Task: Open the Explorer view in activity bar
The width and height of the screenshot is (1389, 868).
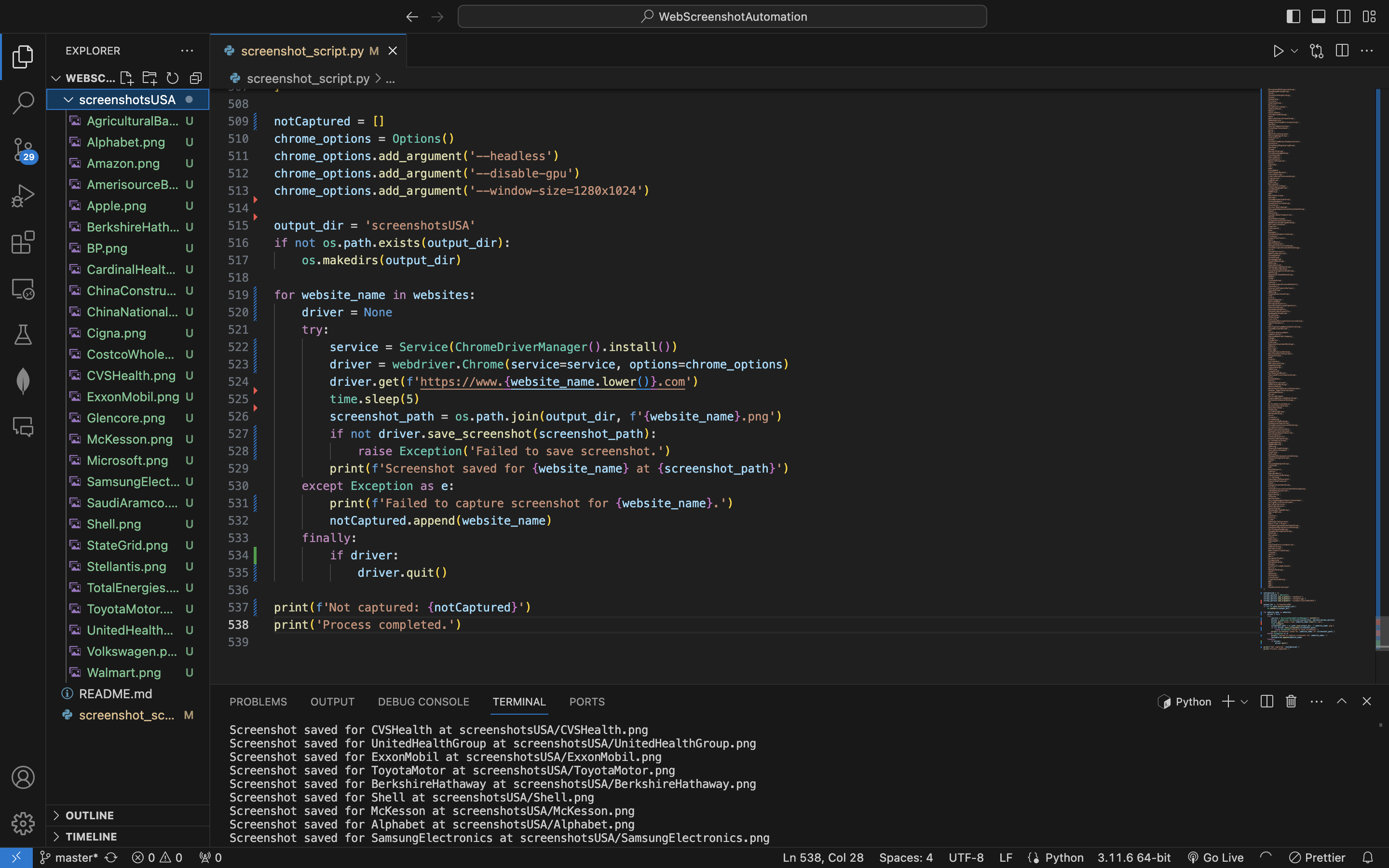Action: [x=23, y=56]
